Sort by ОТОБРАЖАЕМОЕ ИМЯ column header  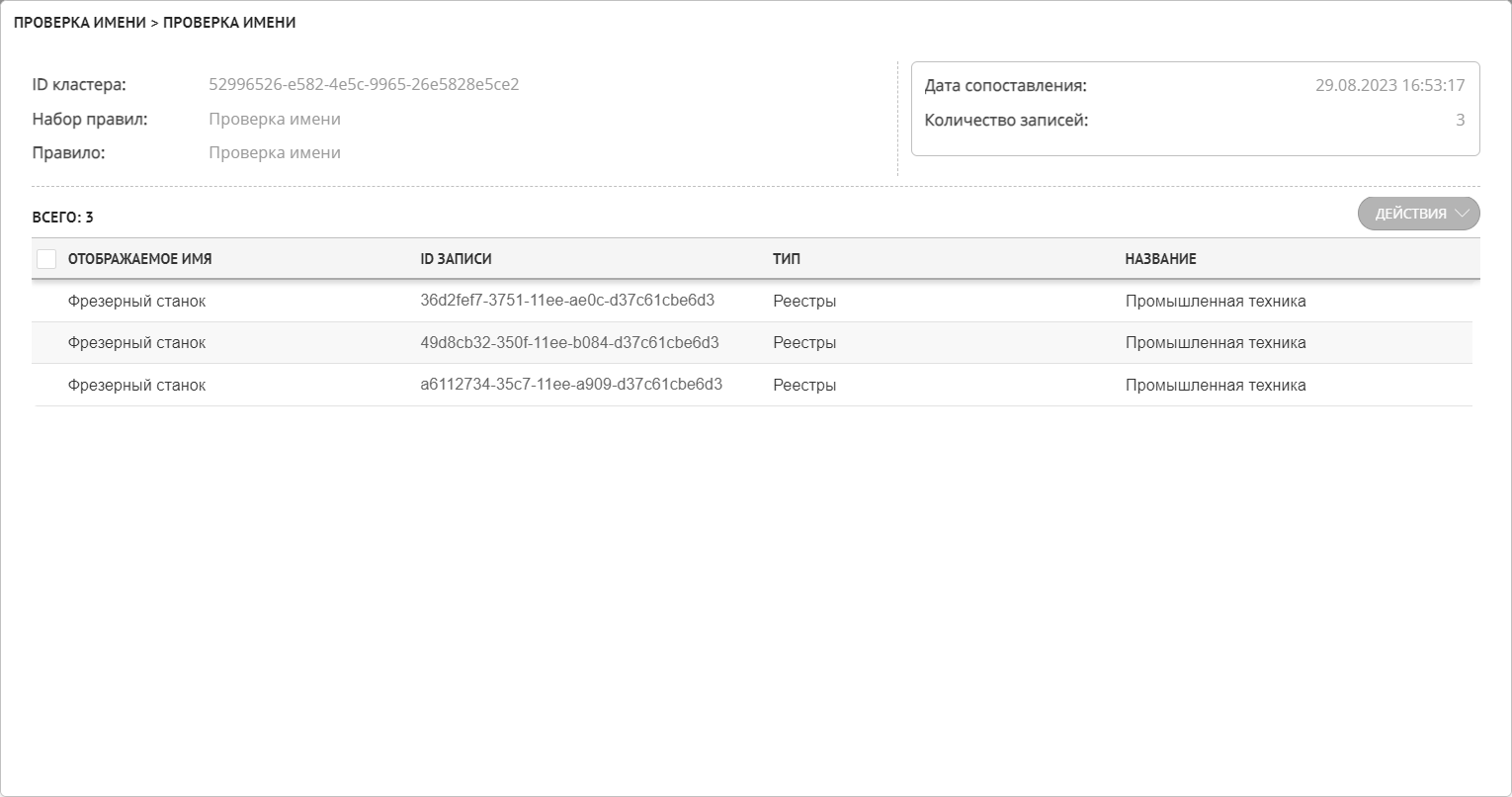pyautogui.click(x=139, y=259)
